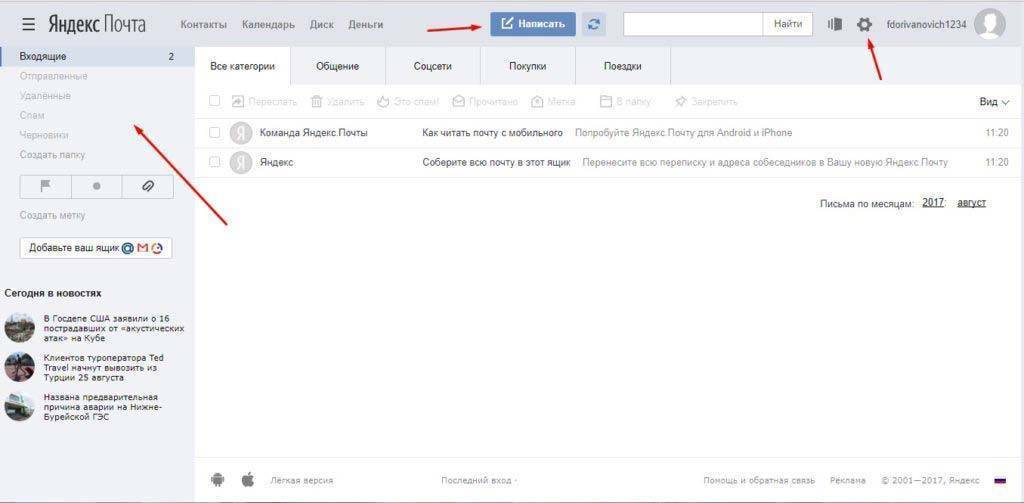Switch to the Соцсети tab
Viewport: 1024px width, 503px height.
coord(432,67)
